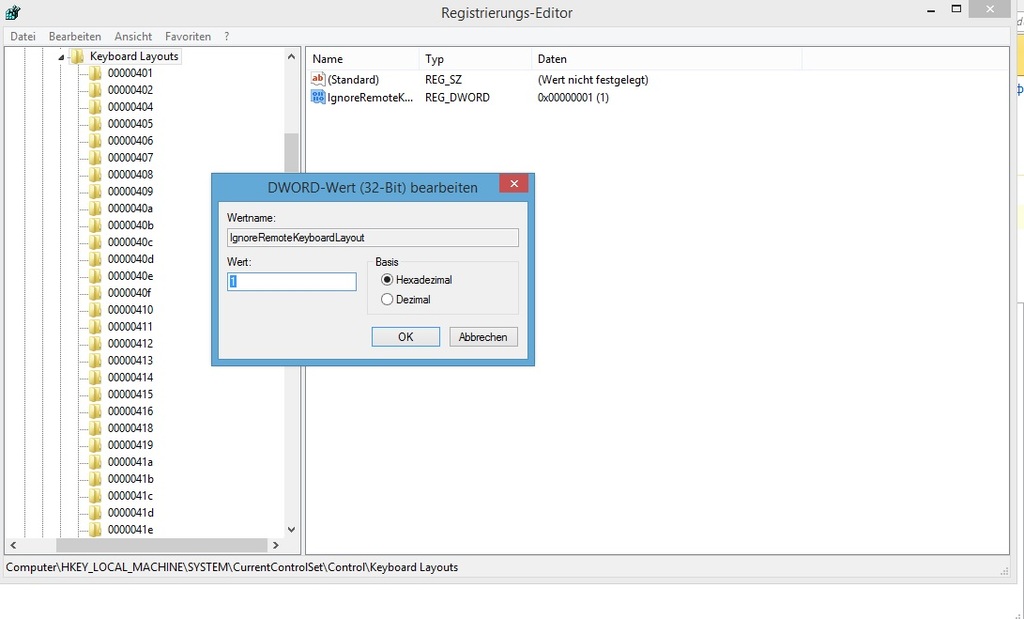
Task: Click the tree horizontal scroll right arrow
Action: click(x=275, y=545)
